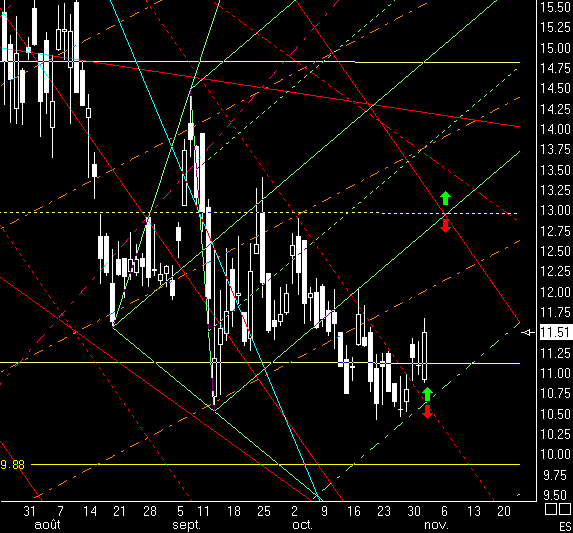Click the date label 14 on the time axis
573x533 pixels.
coord(90,511)
